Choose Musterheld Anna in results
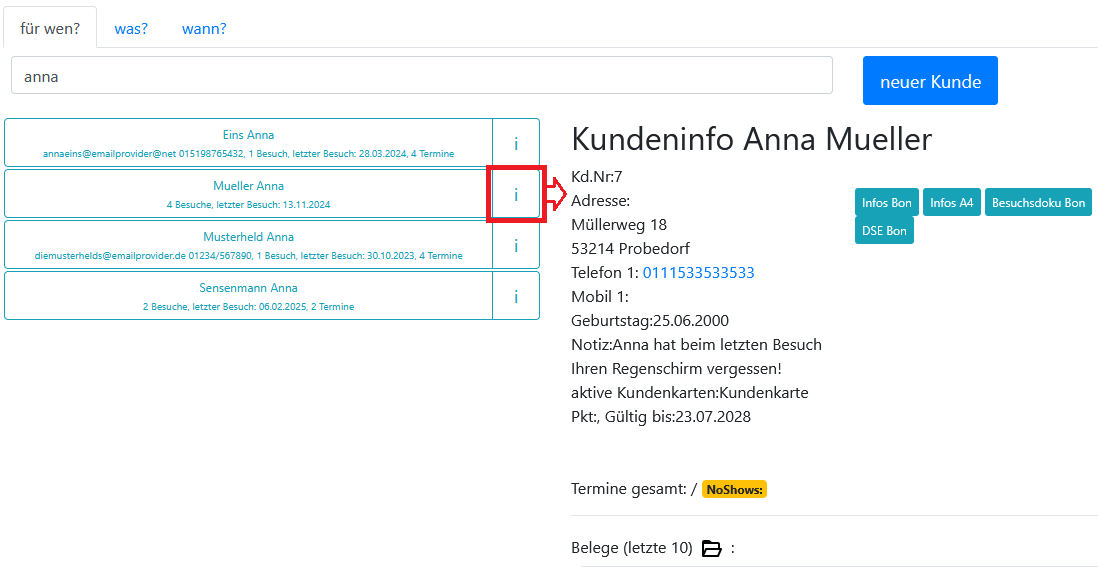The image size is (1098, 567). click(x=248, y=245)
